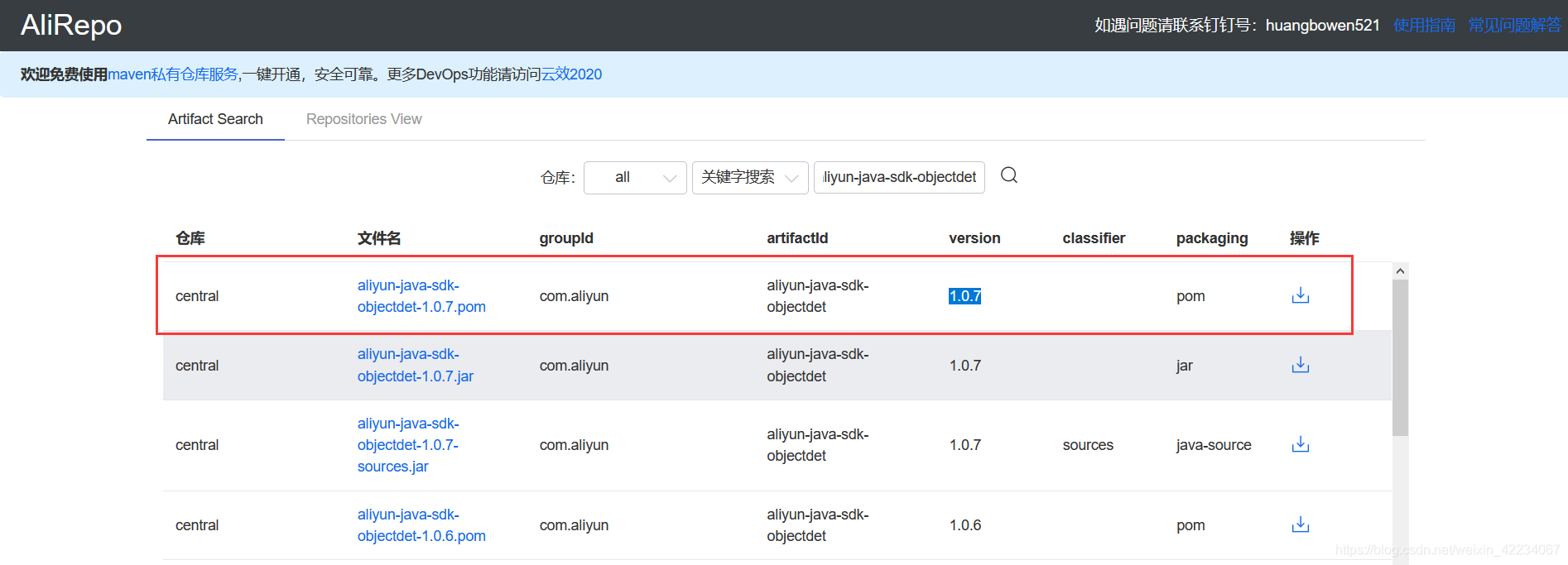
Task: Open aliyun-java-sdk-objectdet-1.0.7-sources.jar link
Action: pos(408,445)
